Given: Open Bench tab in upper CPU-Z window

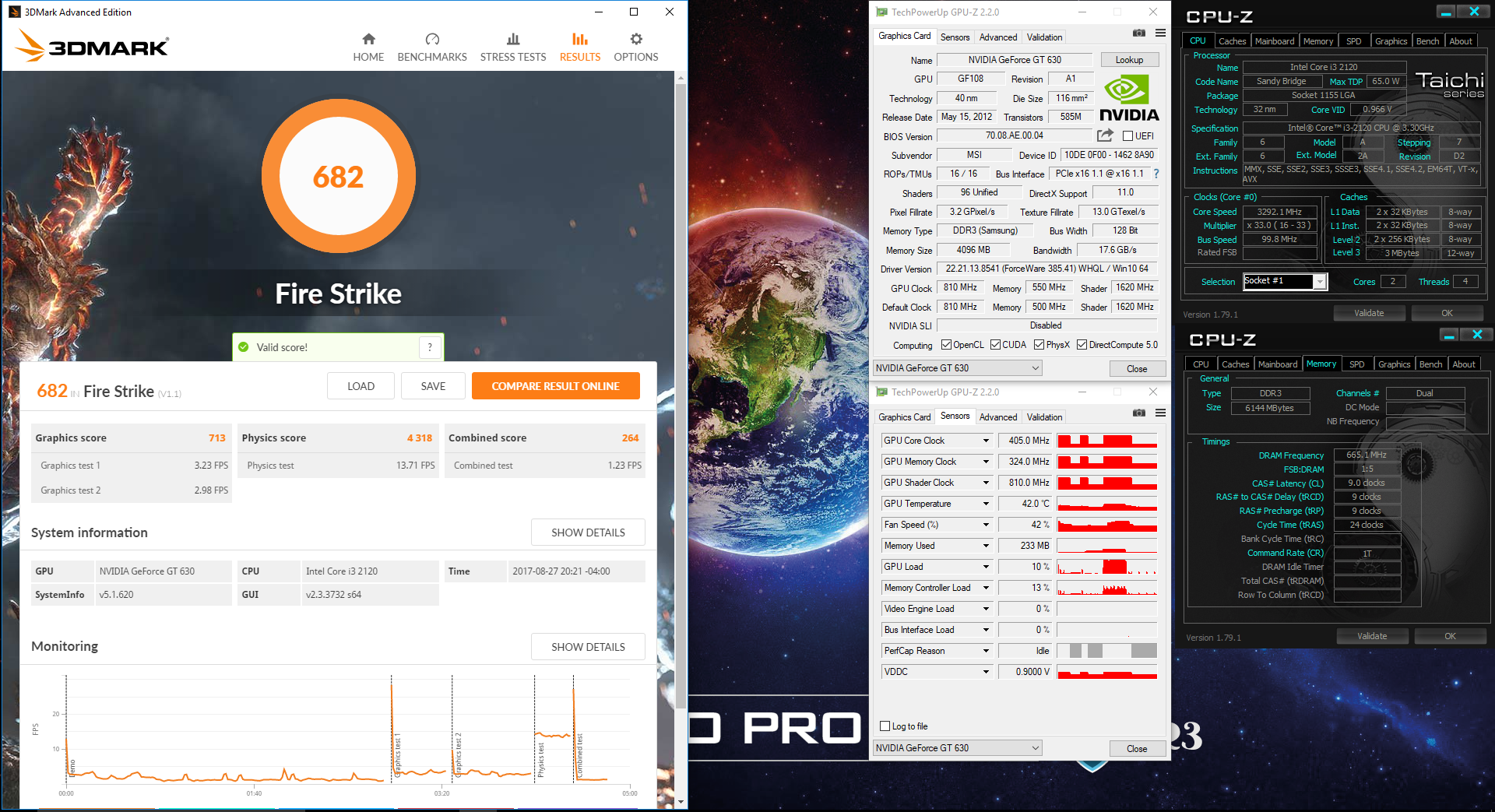Looking at the screenshot, I should 1427,41.
